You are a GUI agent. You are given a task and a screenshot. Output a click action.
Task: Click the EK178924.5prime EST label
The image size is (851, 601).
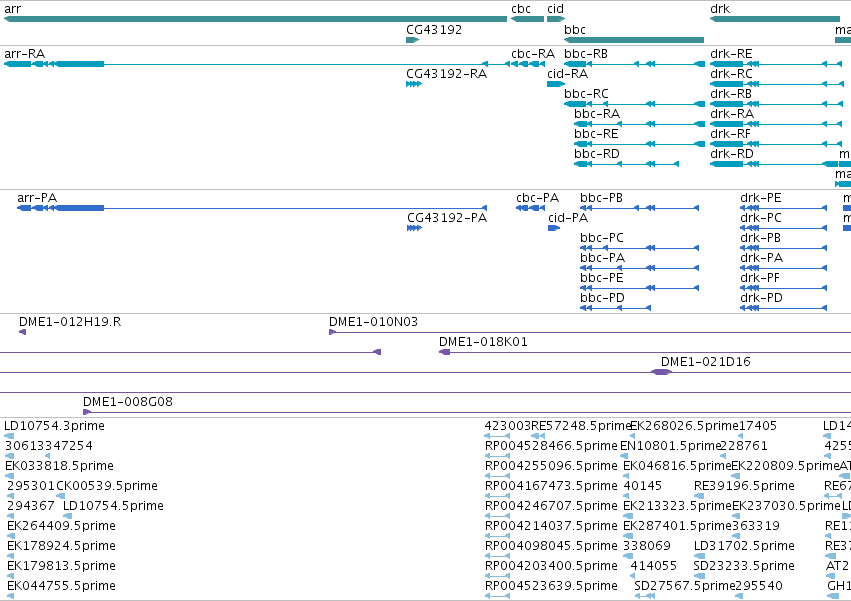tap(61, 546)
